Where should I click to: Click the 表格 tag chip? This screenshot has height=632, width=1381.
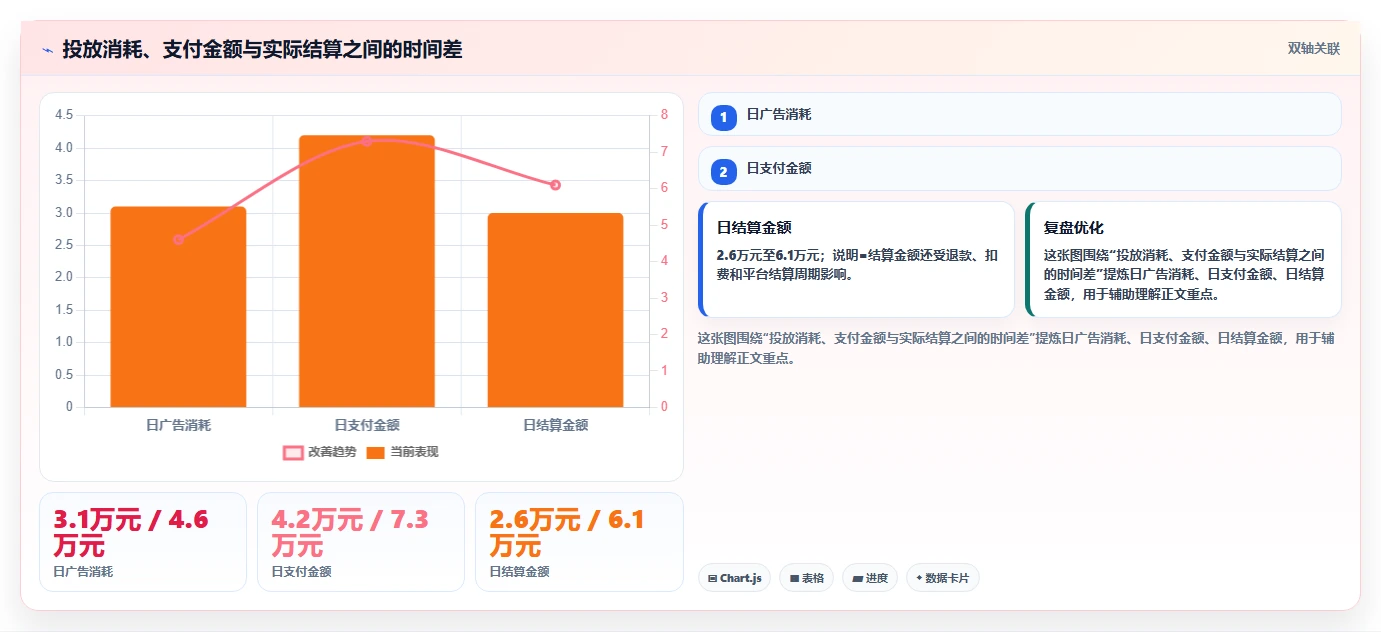coord(806,578)
